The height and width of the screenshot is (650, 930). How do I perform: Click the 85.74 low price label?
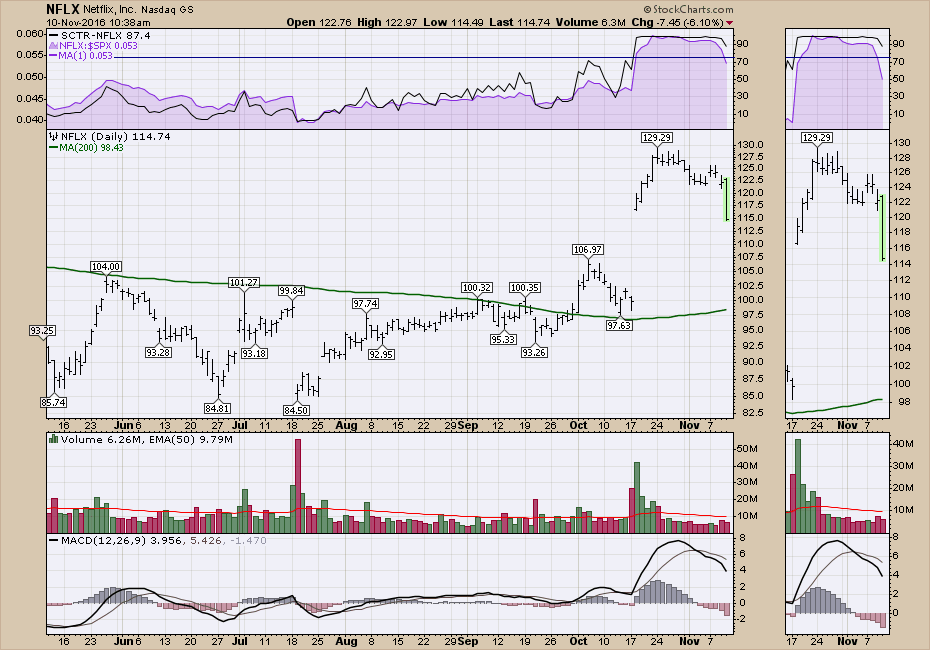click(x=53, y=402)
